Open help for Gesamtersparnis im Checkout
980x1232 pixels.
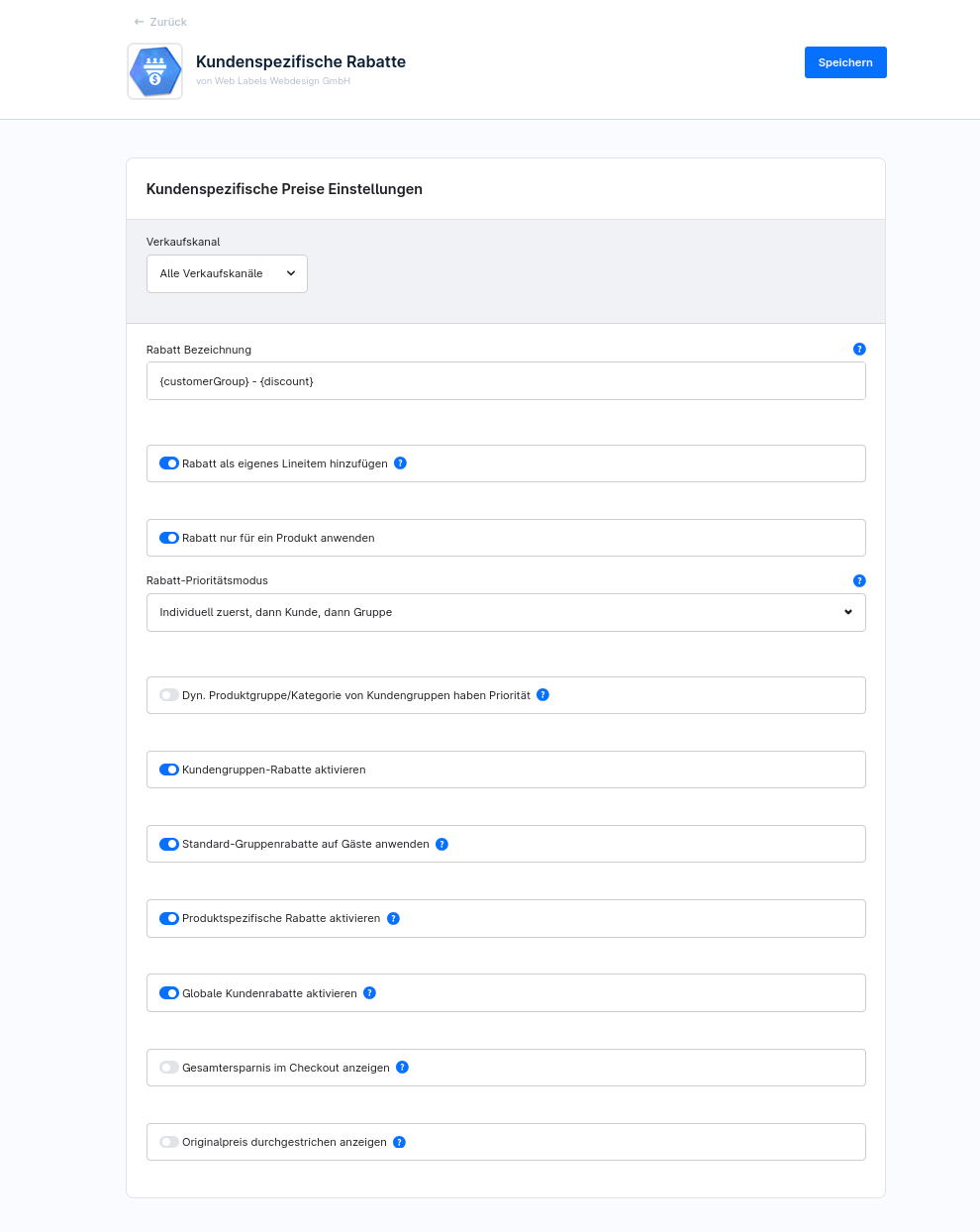402,1068
